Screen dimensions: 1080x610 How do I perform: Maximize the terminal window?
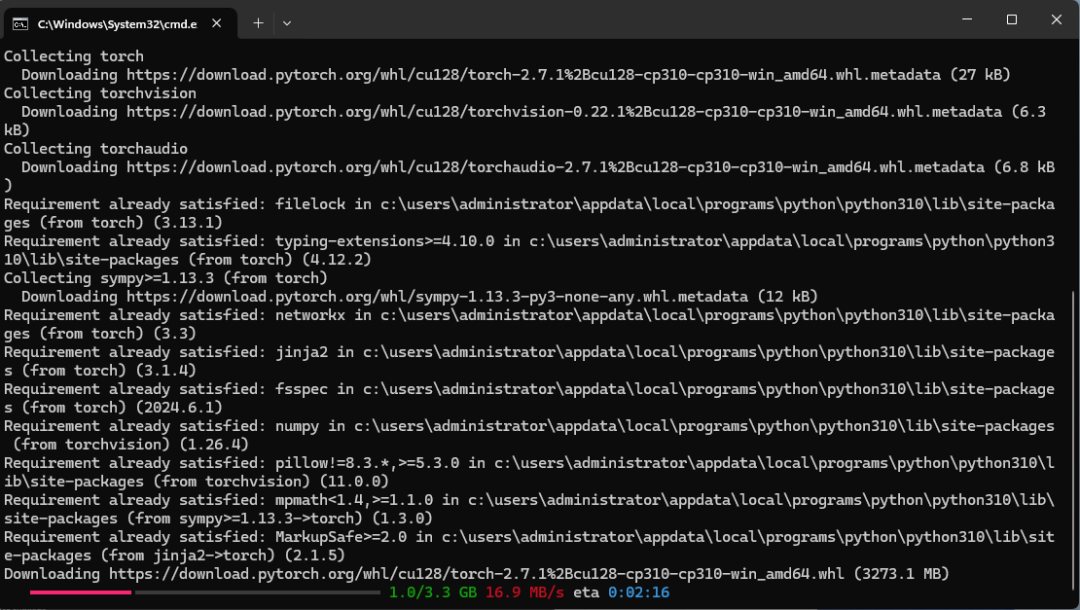[1012, 19]
